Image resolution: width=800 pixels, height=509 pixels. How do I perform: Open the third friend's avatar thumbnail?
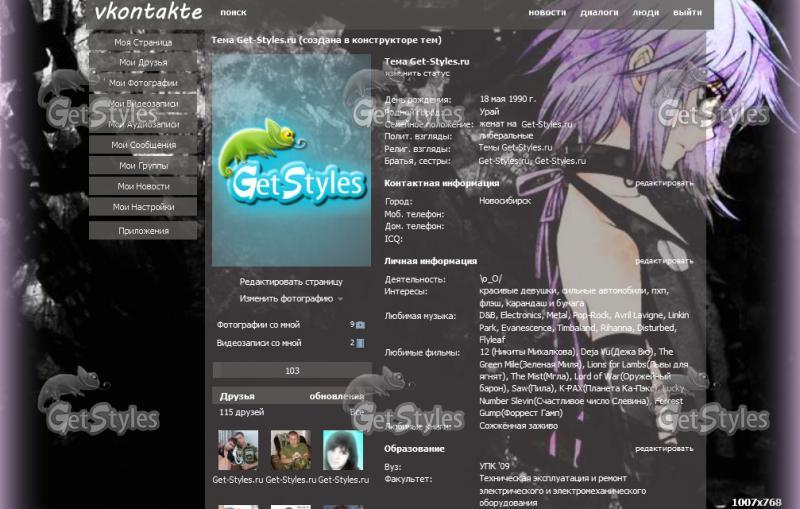(343, 450)
